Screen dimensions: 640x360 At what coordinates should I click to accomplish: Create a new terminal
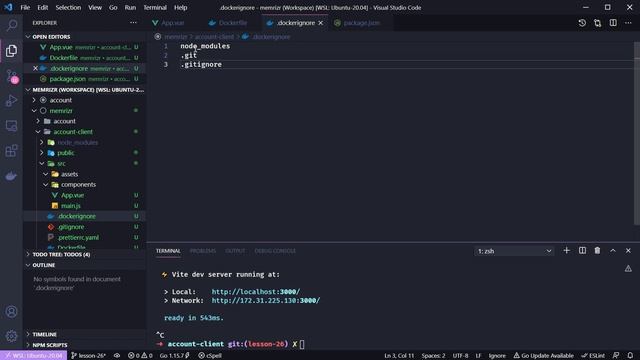(x=567, y=251)
